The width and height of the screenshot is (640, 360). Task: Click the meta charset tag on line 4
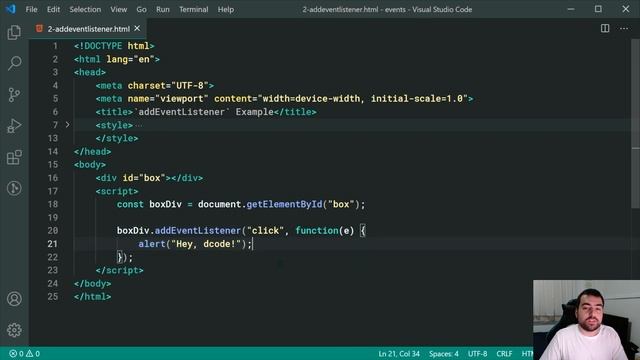pos(155,86)
